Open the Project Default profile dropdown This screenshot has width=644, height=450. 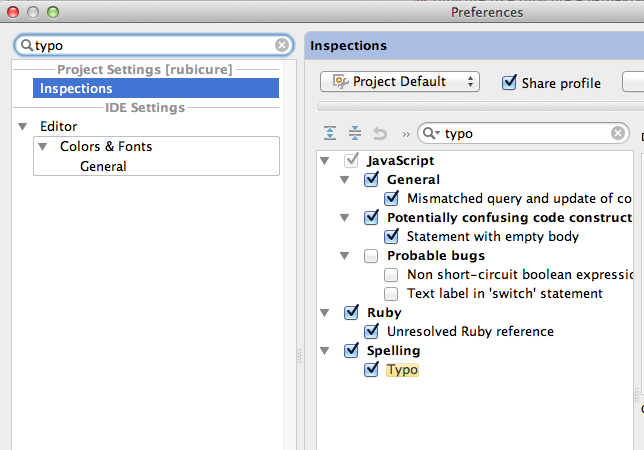click(400, 81)
